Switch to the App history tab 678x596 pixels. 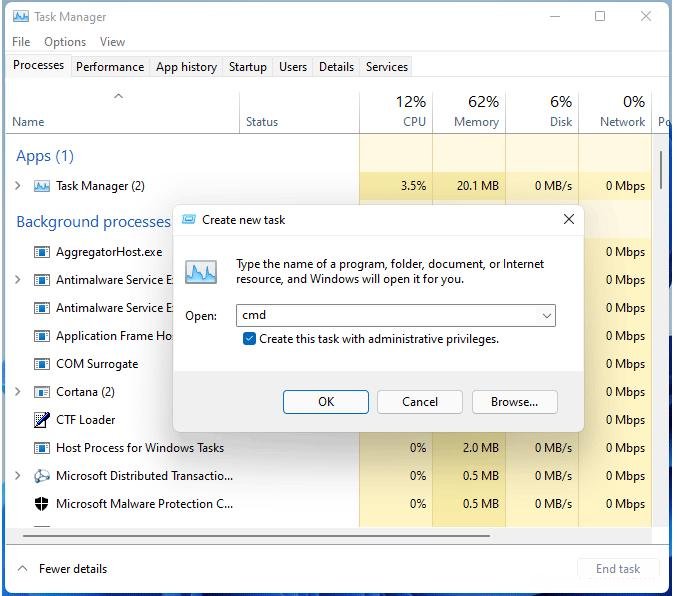[x=186, y=67]
